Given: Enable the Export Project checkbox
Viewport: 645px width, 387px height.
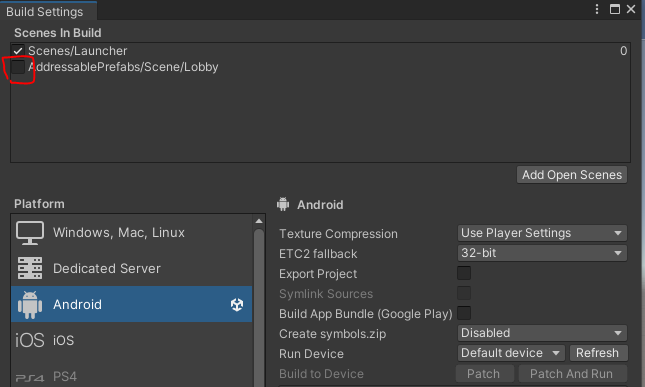Looking at the screenshot, I should [x=464, y=273].
